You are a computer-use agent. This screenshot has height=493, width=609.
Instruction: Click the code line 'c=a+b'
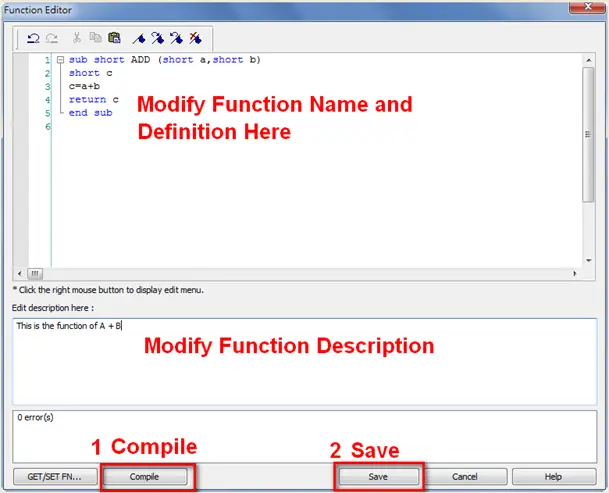84,86
